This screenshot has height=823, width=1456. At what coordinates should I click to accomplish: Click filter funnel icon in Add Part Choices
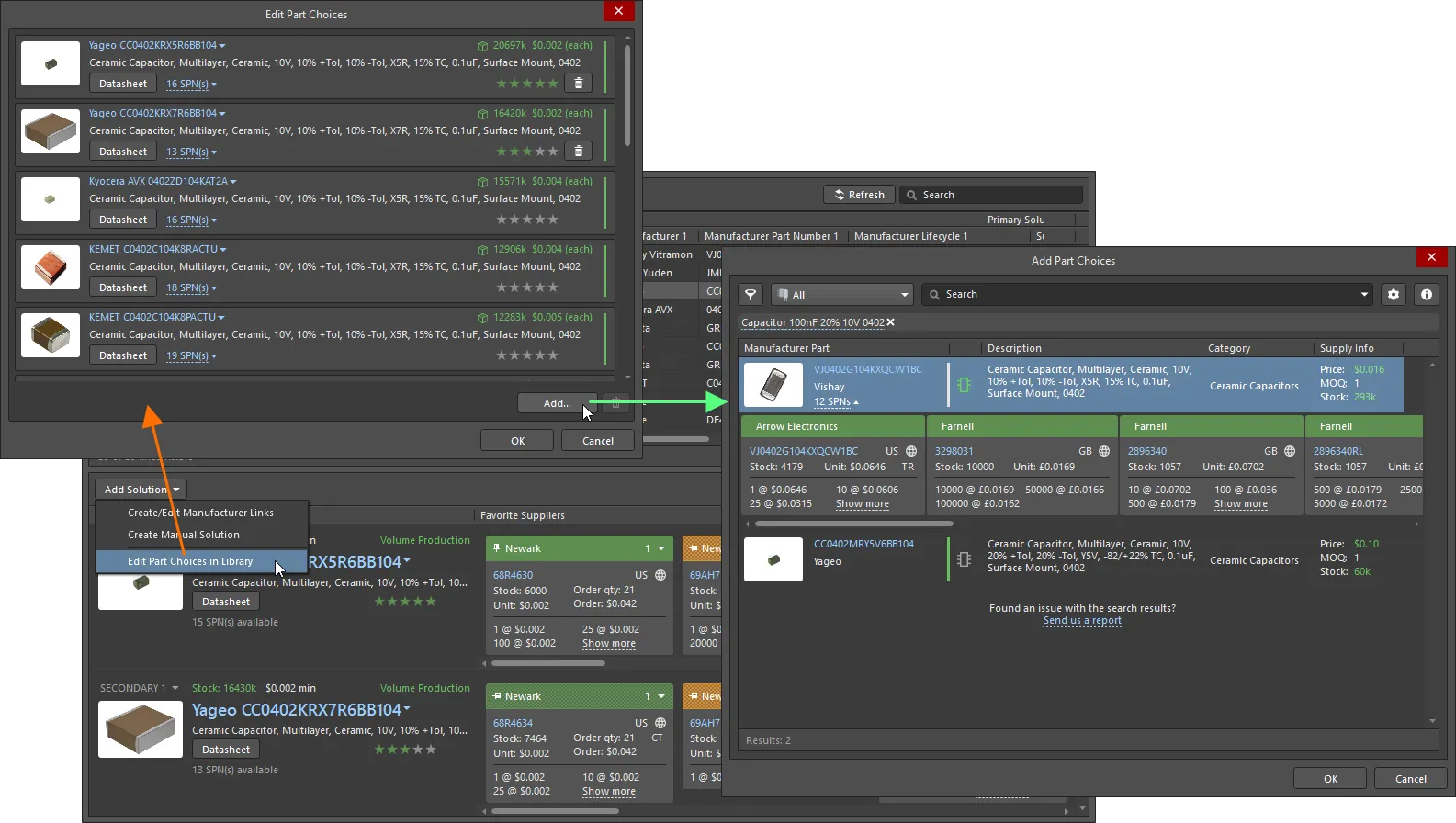[x=751, y=295]
